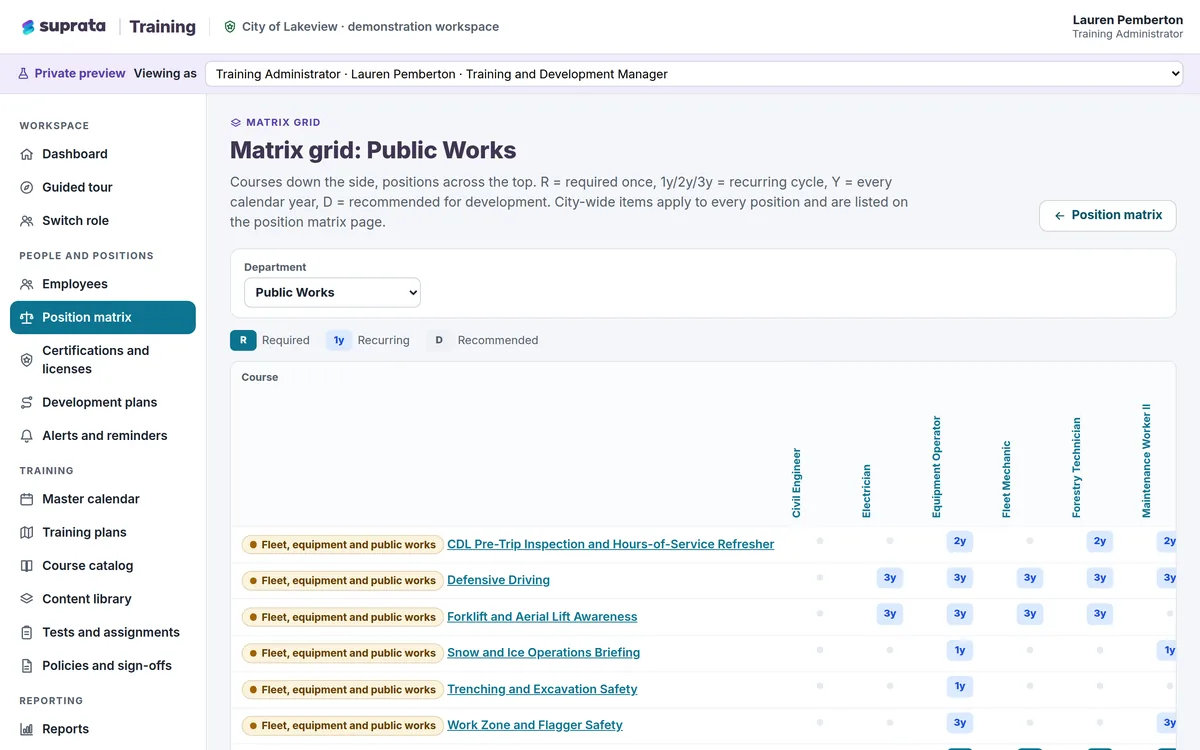Go back using the Position matrix button
Screen dimensions: 1200x750
click(1108, 215)
